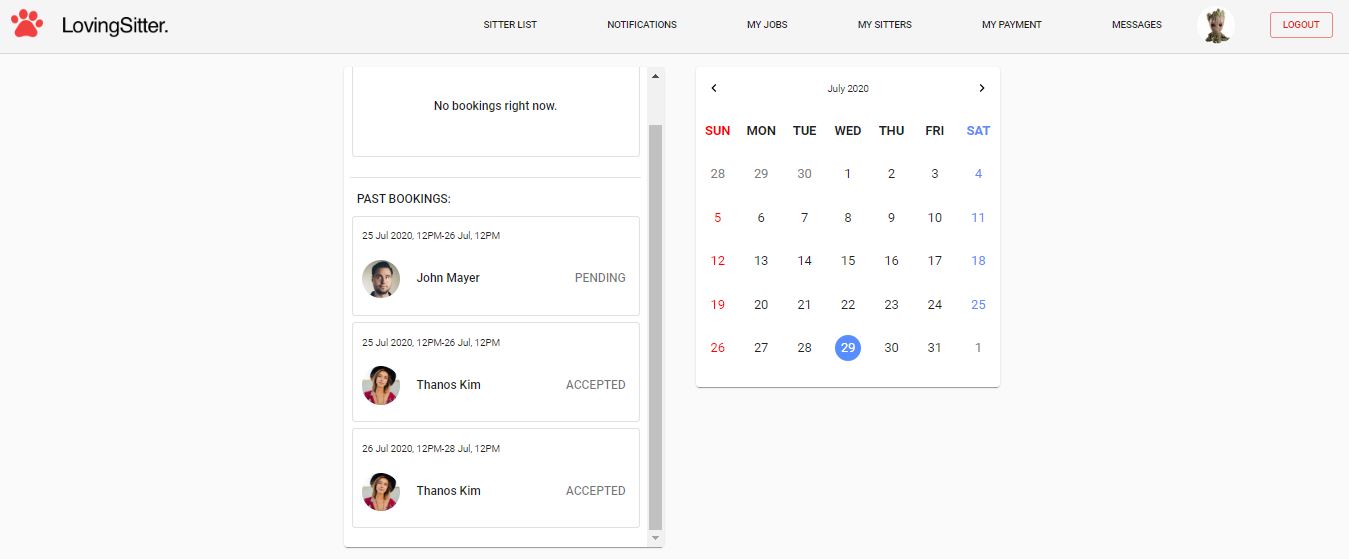Select July 15 in the calendar
The image size is (1349, 559).
pos(848,261)
